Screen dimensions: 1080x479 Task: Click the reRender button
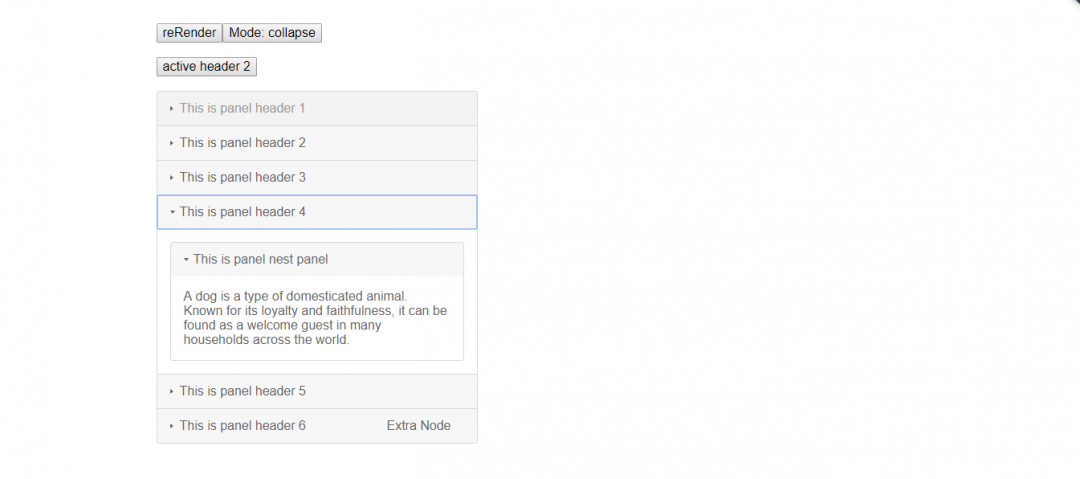(189, 33)
